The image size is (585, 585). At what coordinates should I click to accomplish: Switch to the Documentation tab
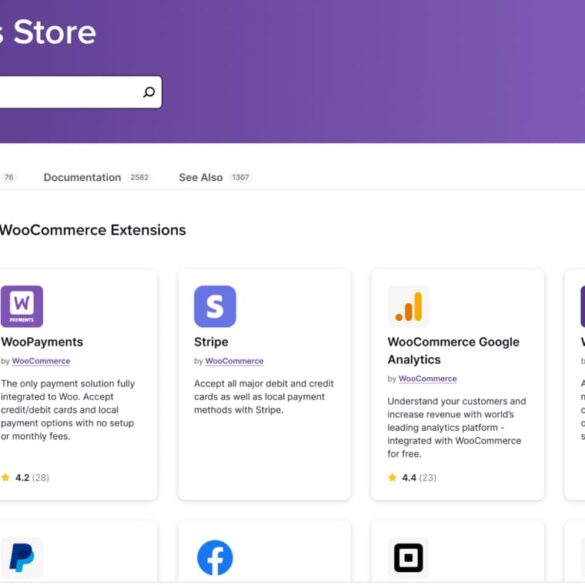pyautogui.click(x=82, y=177)
